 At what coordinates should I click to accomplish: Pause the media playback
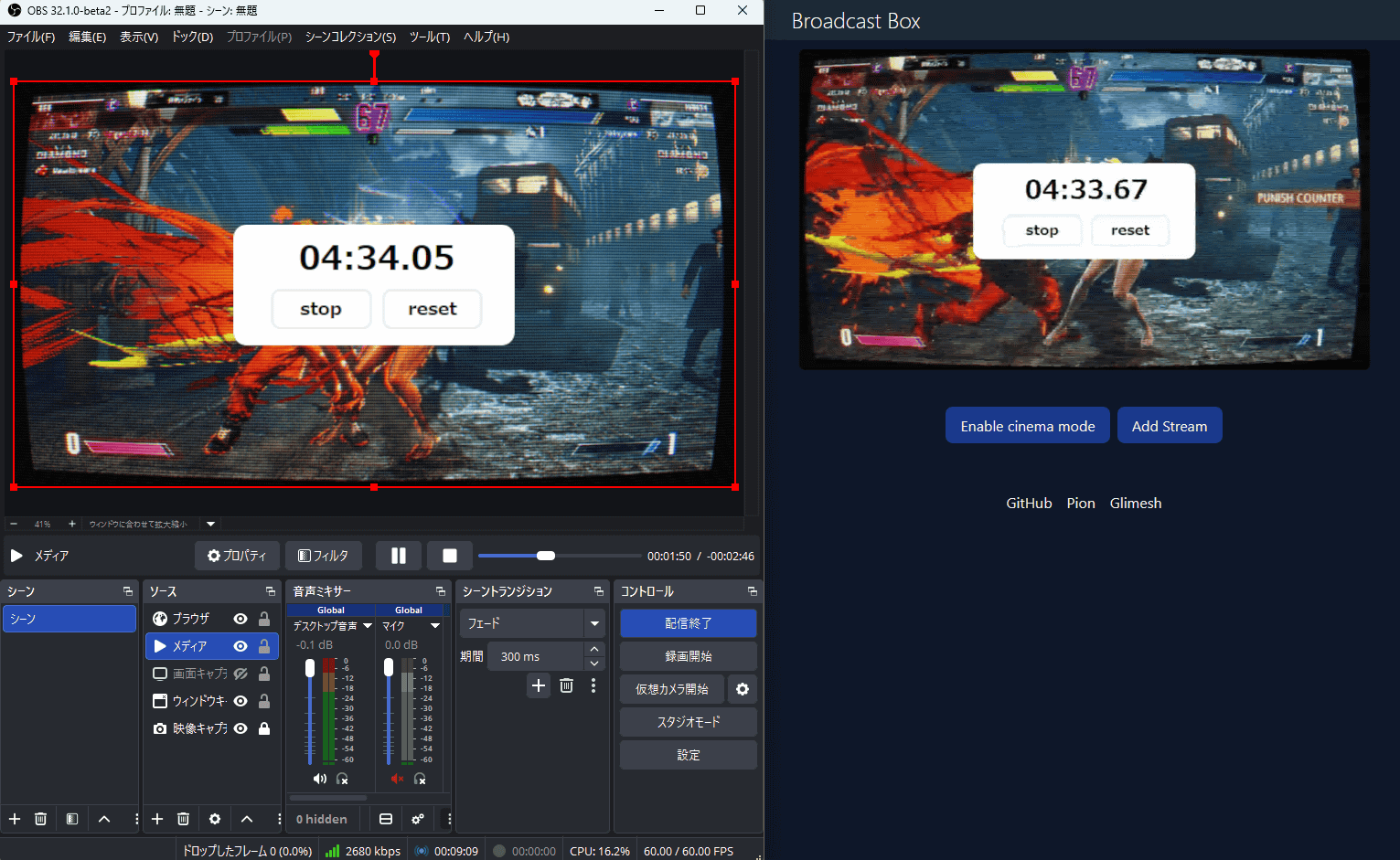pos(398,556)
